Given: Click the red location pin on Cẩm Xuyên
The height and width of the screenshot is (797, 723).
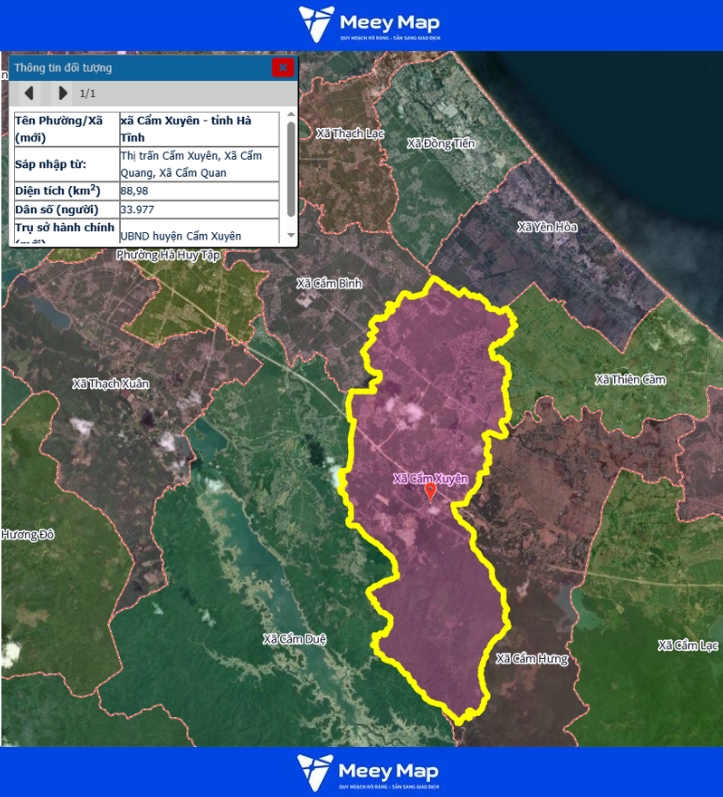Looking at the screenshot, I should [431, 492].
